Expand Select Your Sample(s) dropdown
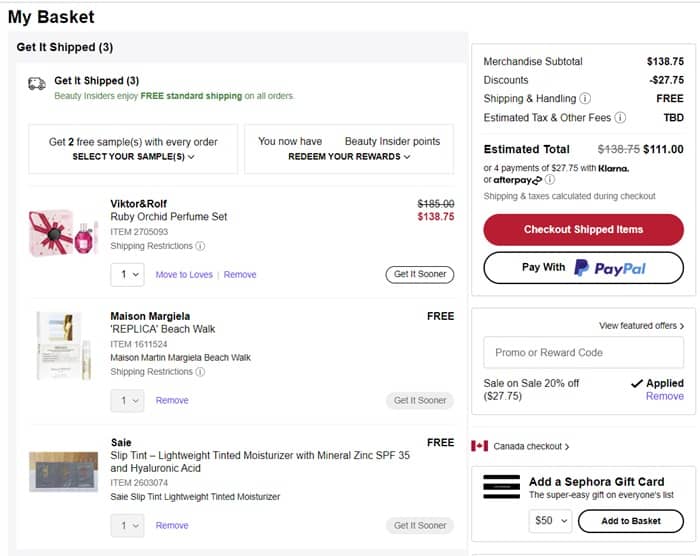Viewport: 700px width, 556px height. point(133,157)
